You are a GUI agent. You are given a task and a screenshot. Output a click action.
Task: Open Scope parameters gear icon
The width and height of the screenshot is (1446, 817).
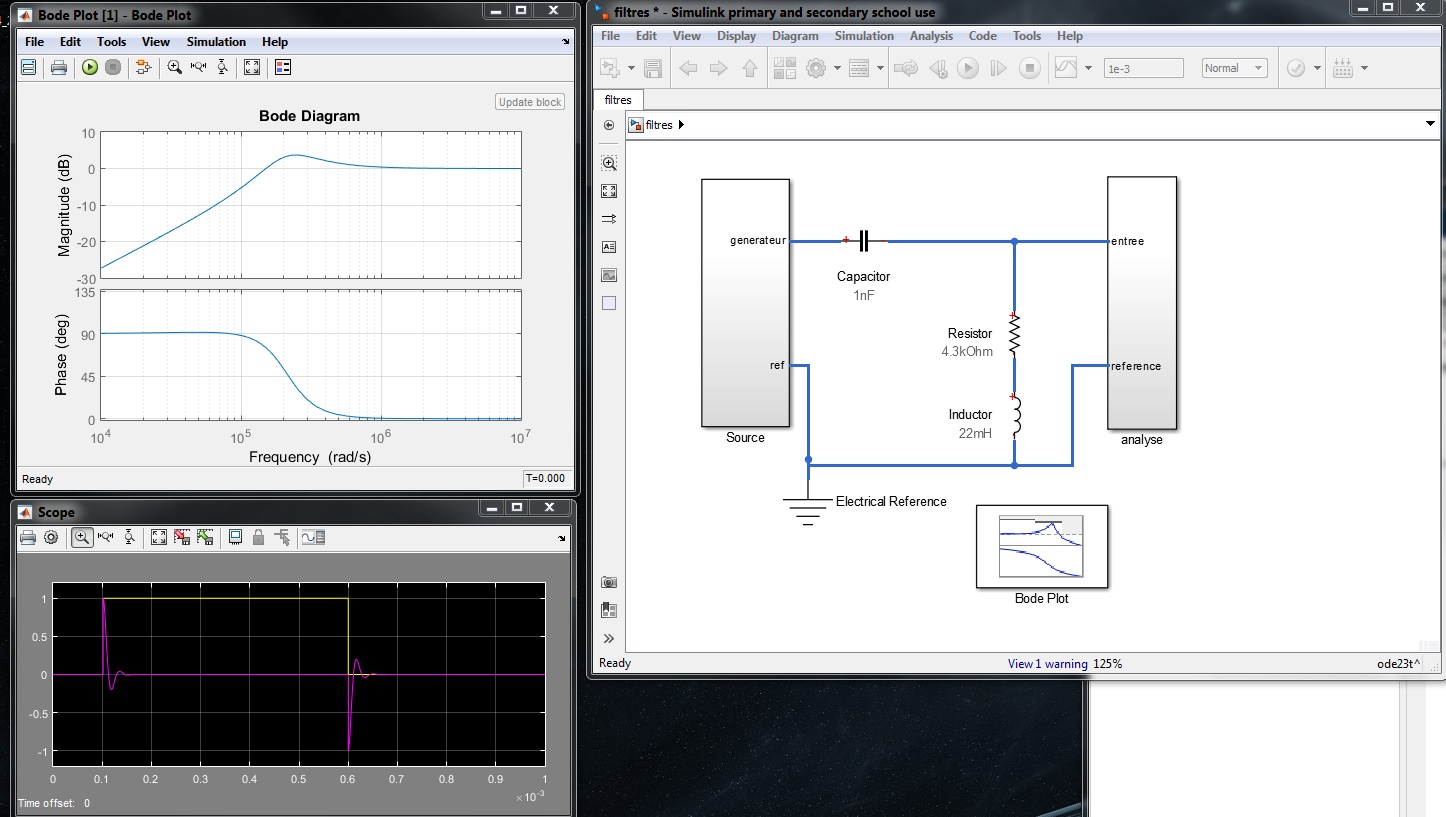coord(51,537)
